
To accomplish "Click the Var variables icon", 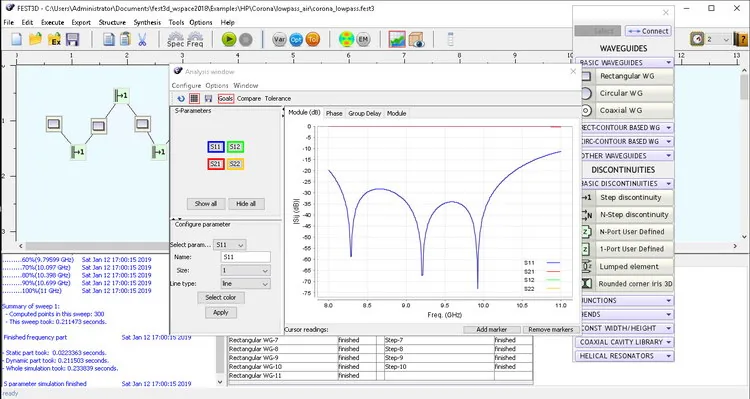I will tap(279, 39).
